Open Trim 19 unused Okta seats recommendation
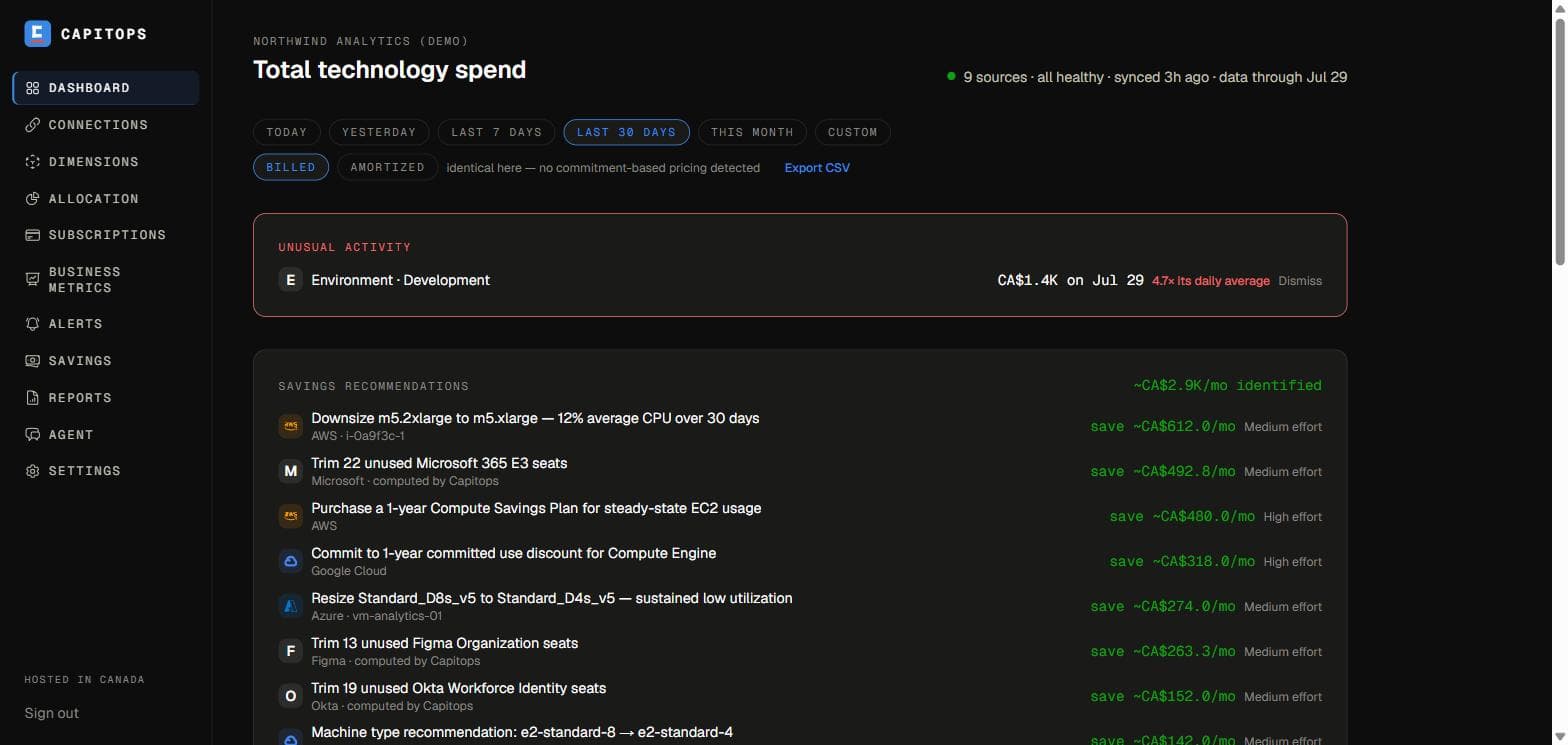The height and width of the screenshot is (745, 1568). click(x=800, y=696)
